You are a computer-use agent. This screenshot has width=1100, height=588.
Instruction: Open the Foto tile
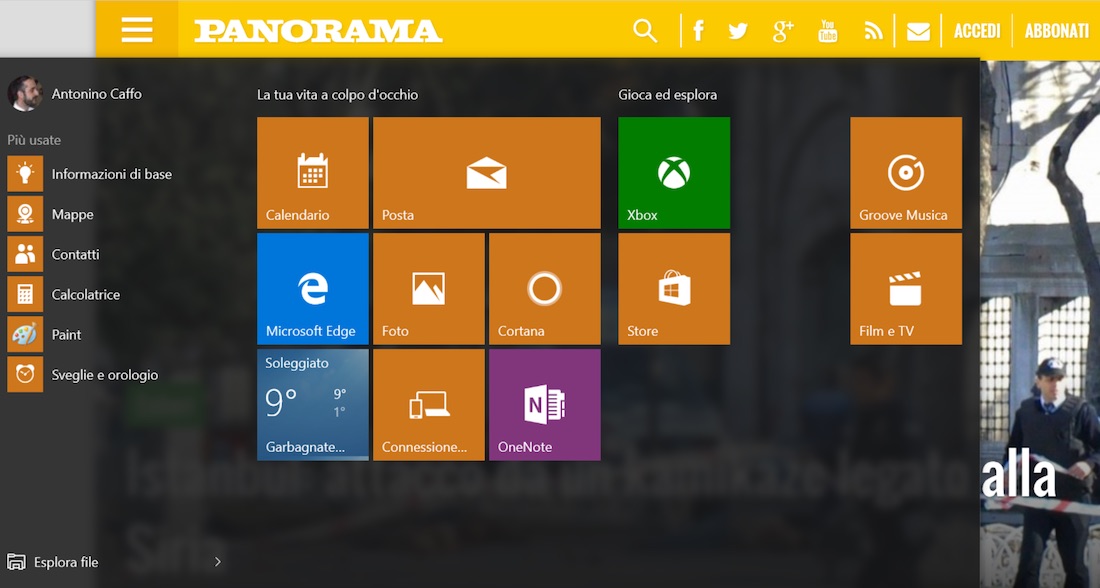(x=428, y=289)
